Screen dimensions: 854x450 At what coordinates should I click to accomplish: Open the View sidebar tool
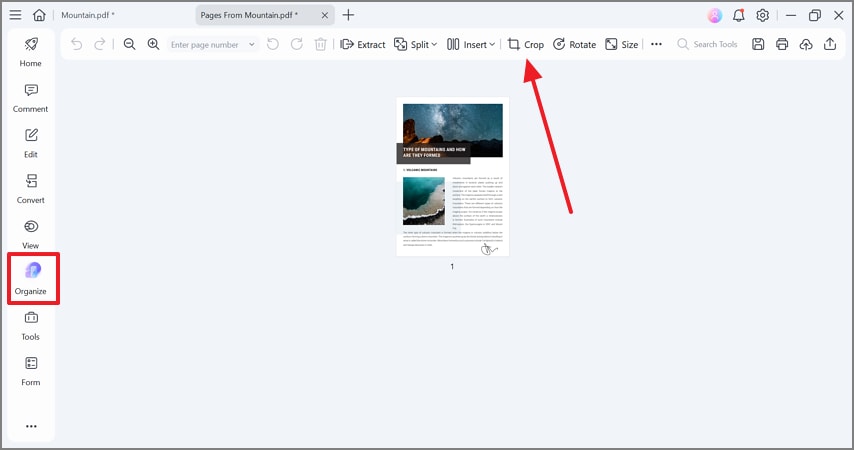click(30, 234)
